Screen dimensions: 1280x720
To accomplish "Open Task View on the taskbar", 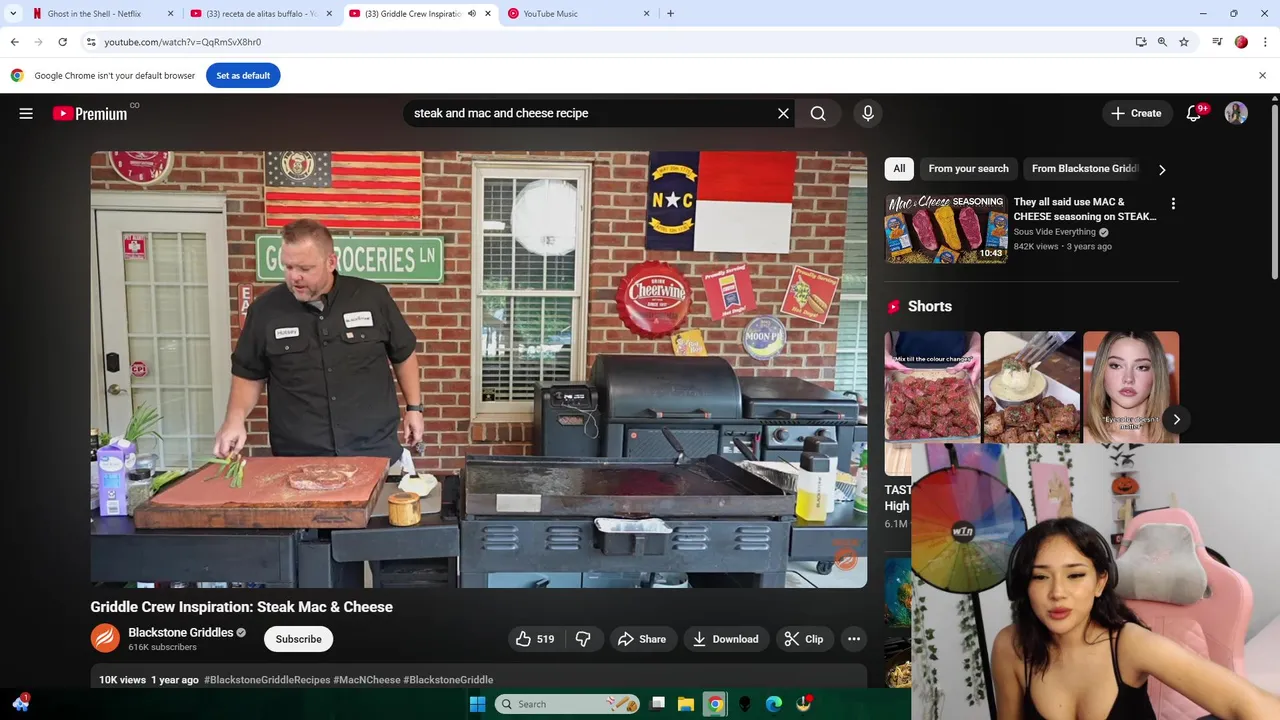I will (x=657, y=704).
